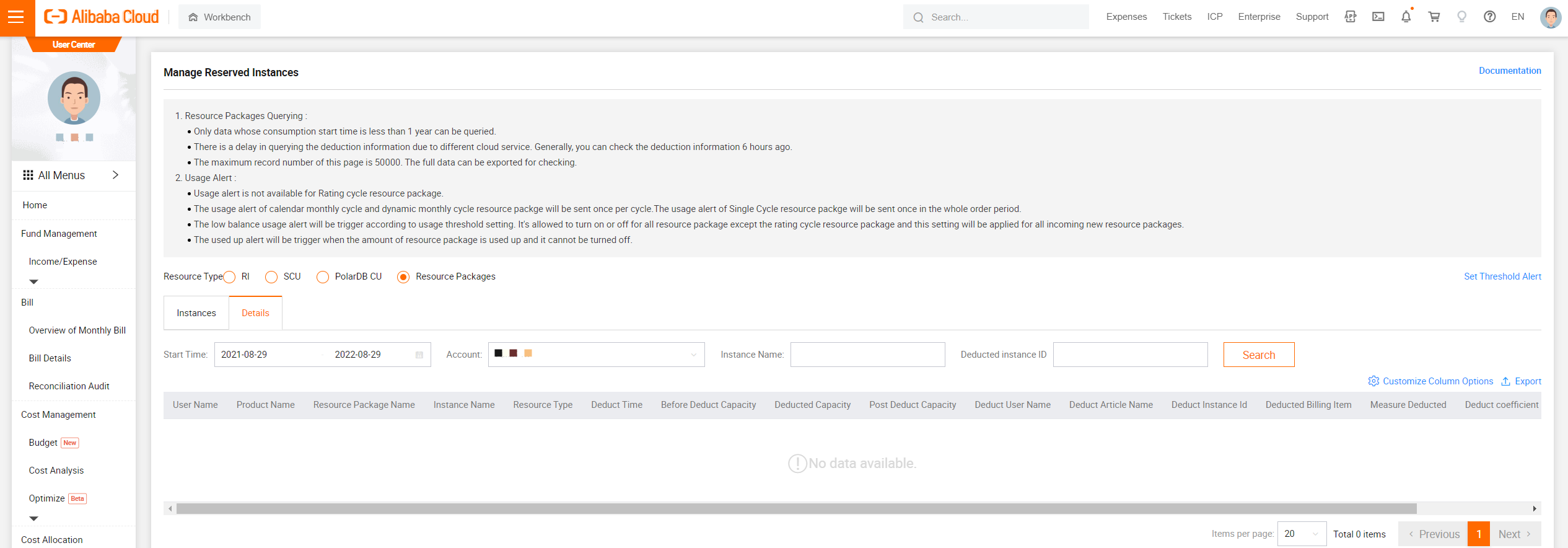Edit start date 2021-08-29
The width and height of the screenshot is (1568, 548).
click(x=244, y=355)
